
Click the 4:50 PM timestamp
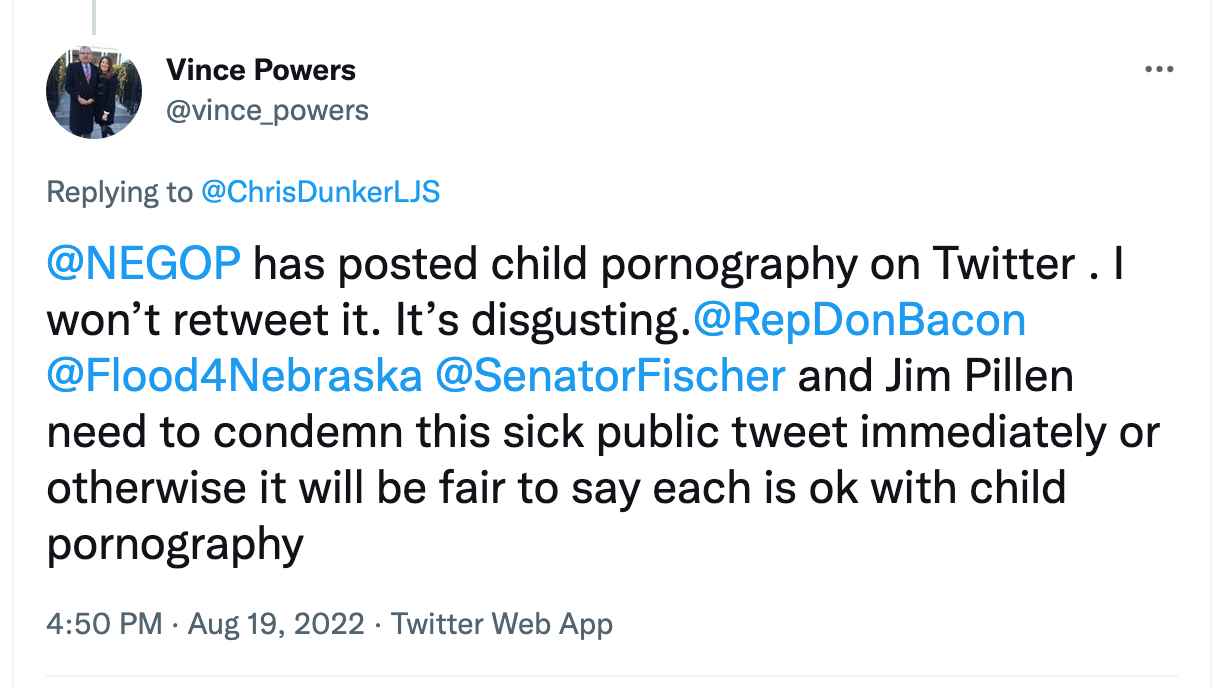[104, 624]
